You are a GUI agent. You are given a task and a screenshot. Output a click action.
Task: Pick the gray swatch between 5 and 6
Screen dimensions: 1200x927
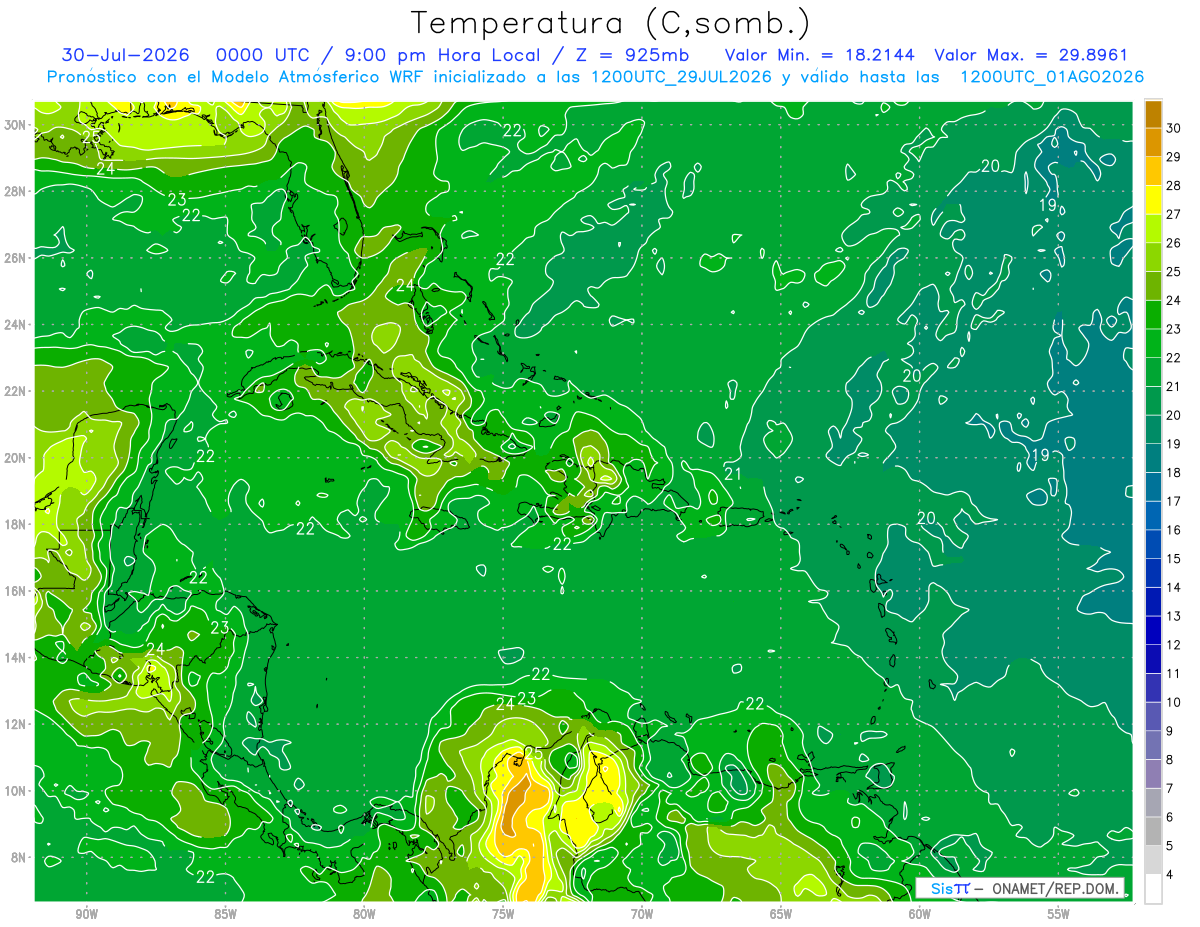[x=1153, y=831]
